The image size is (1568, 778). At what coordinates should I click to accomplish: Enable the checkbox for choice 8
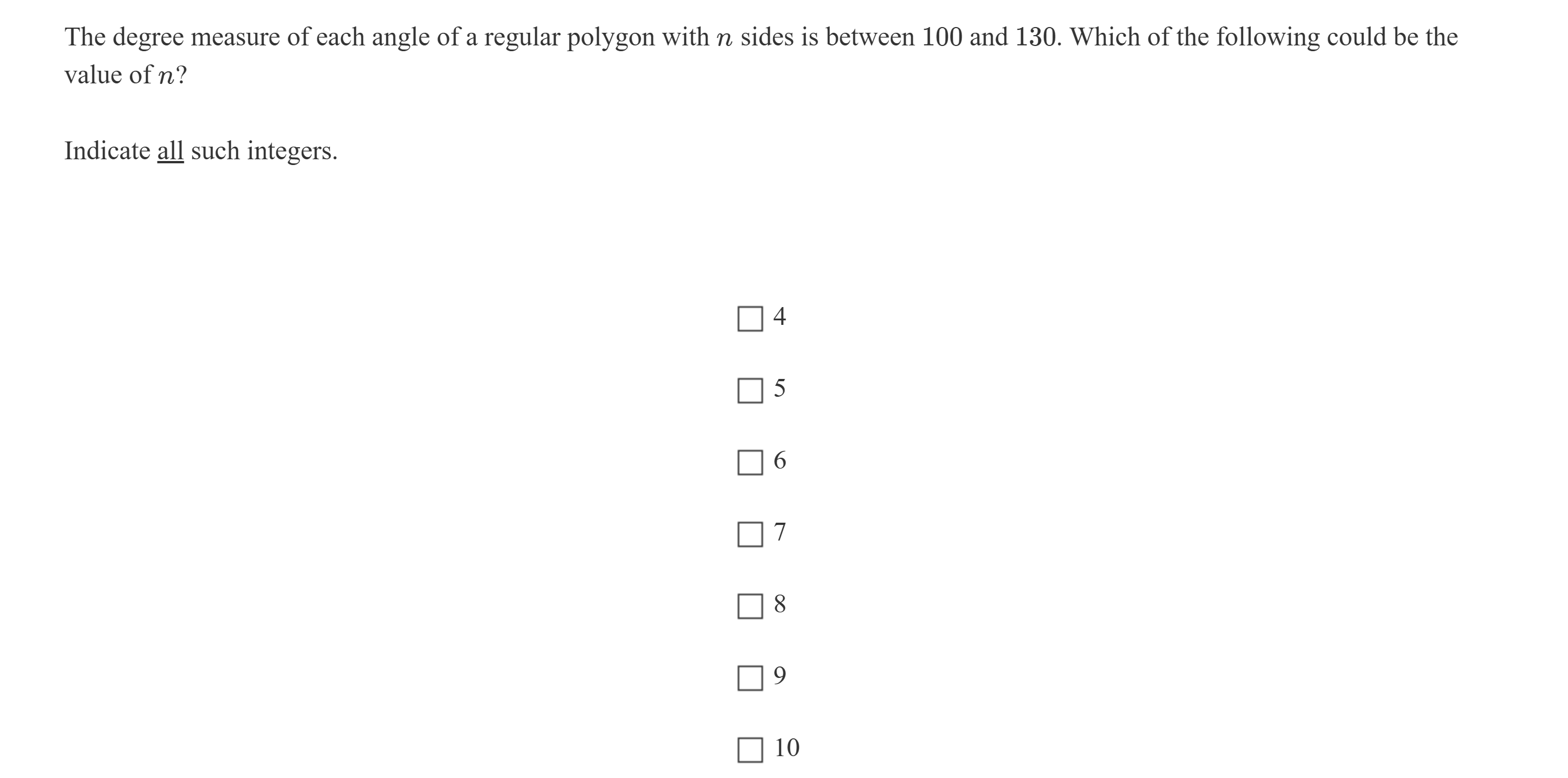click(750, 605)
